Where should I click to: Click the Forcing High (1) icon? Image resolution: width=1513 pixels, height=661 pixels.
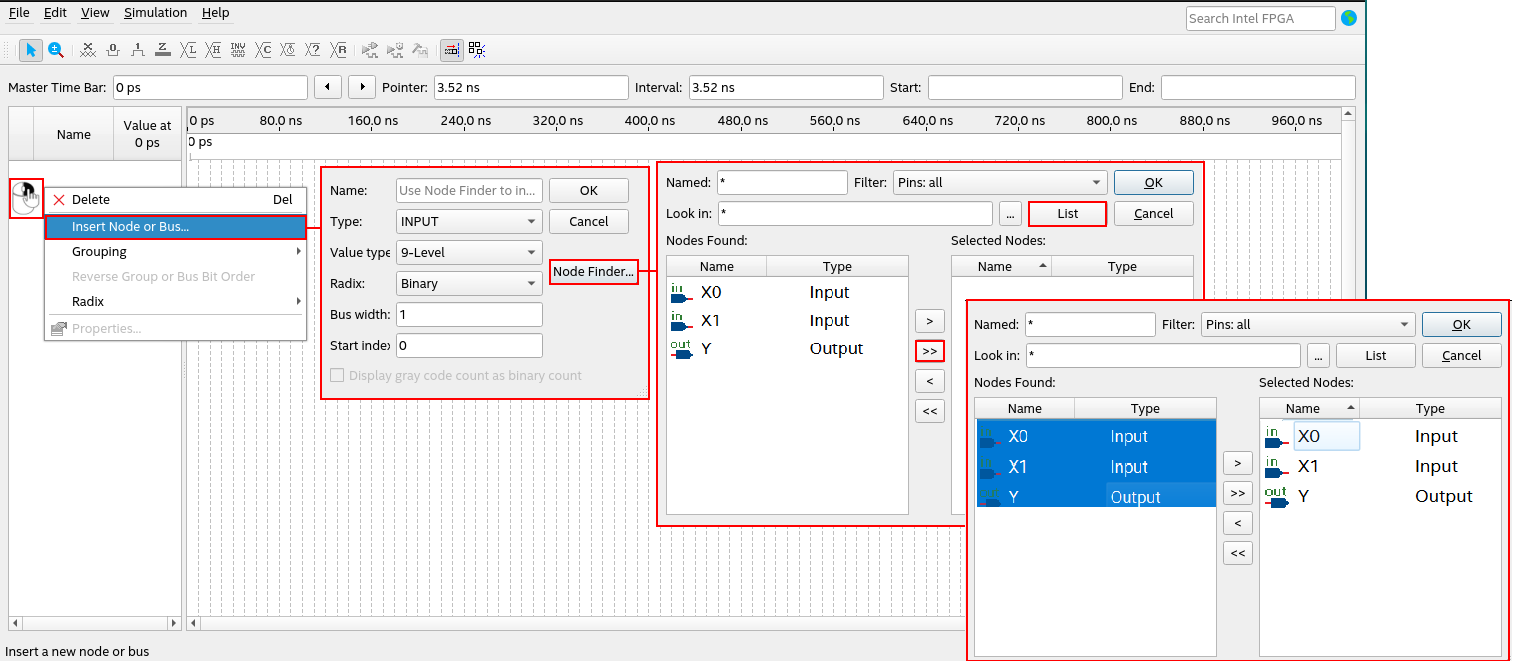(x=138, y=49)
